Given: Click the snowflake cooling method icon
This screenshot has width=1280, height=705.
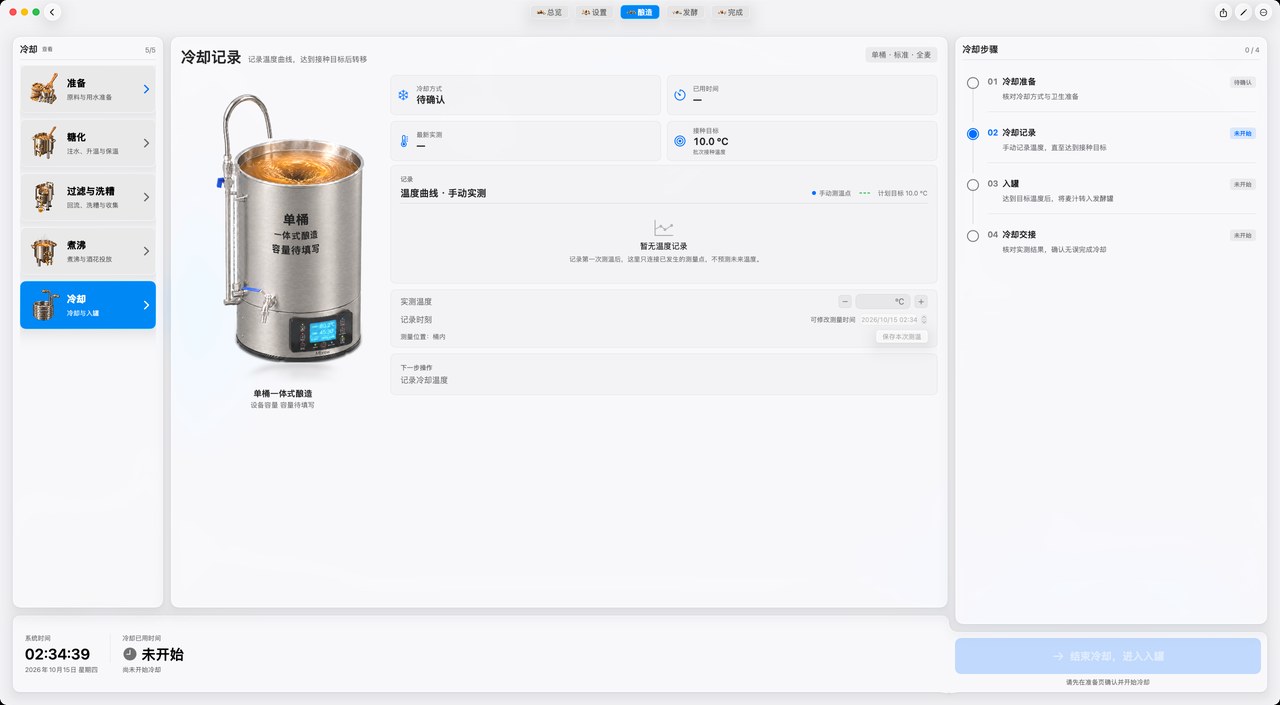Looking at the screenshot, I should pyautogui.click(x=404, y=95).
